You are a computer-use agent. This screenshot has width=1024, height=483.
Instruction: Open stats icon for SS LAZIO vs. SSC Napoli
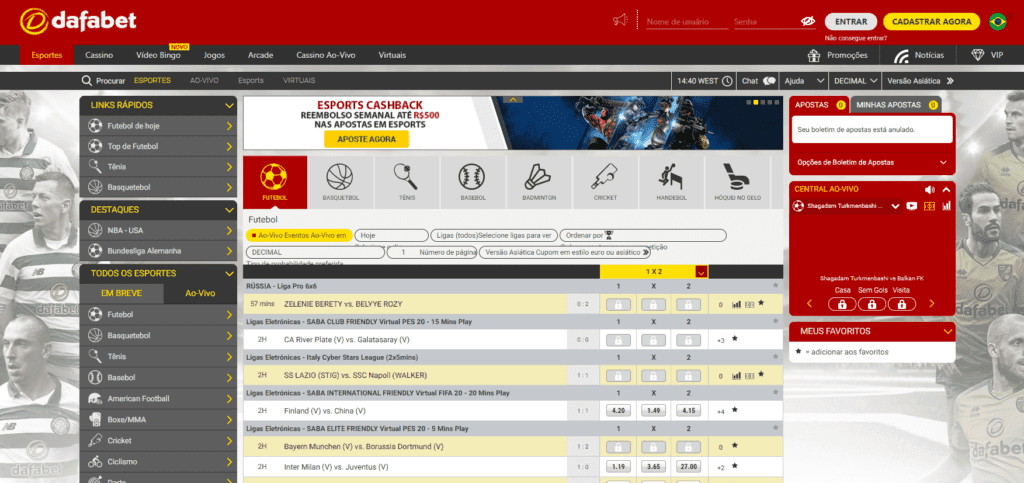pos(737,375)
